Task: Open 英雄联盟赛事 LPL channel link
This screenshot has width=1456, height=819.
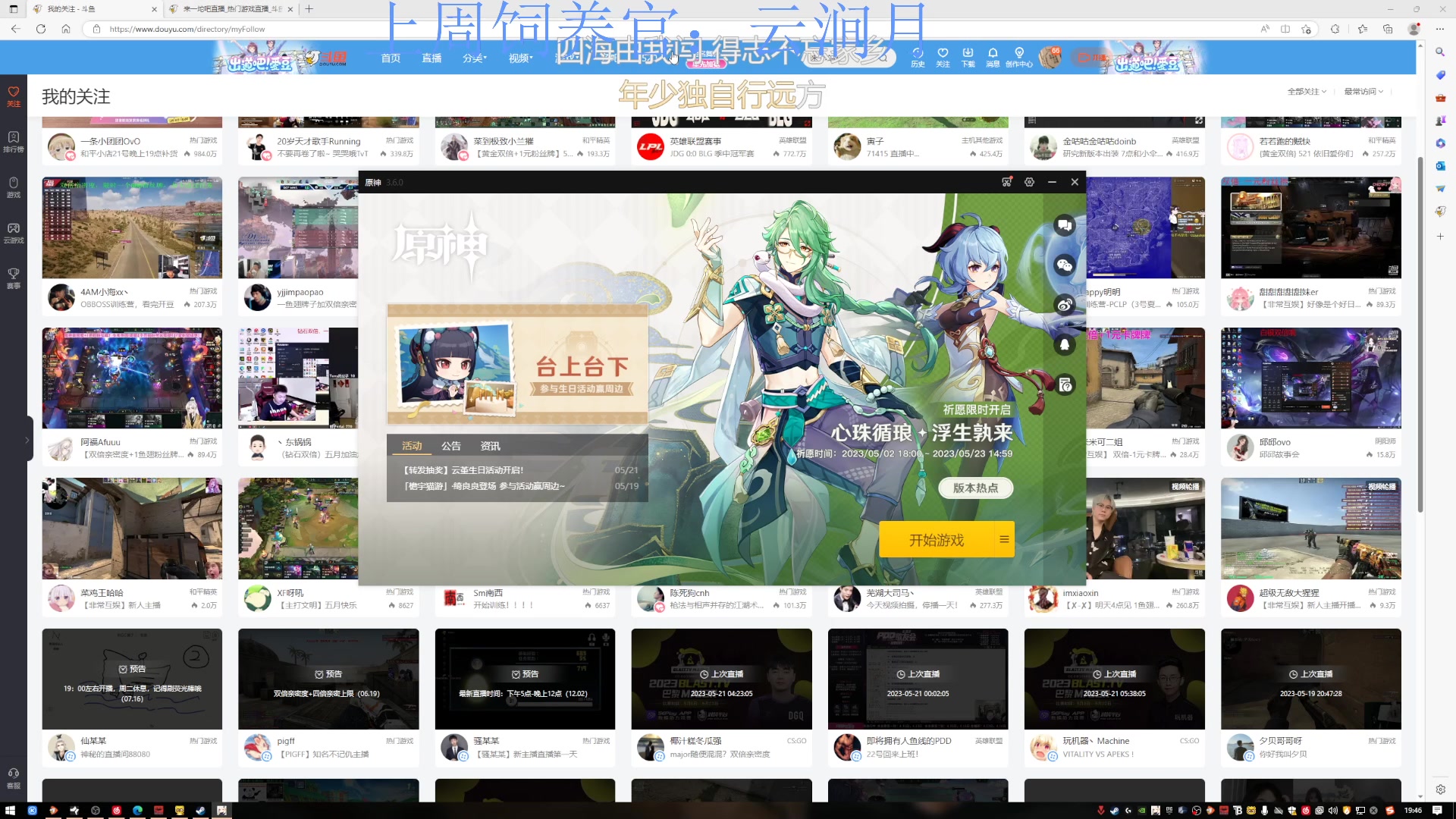Action: coord(695,141)
